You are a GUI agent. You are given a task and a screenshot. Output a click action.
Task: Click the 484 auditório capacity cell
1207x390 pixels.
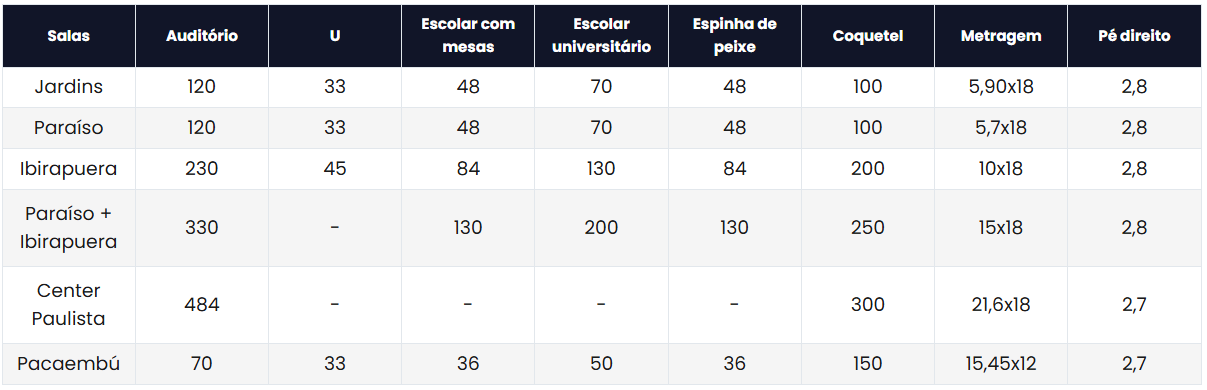coord(202,305)
